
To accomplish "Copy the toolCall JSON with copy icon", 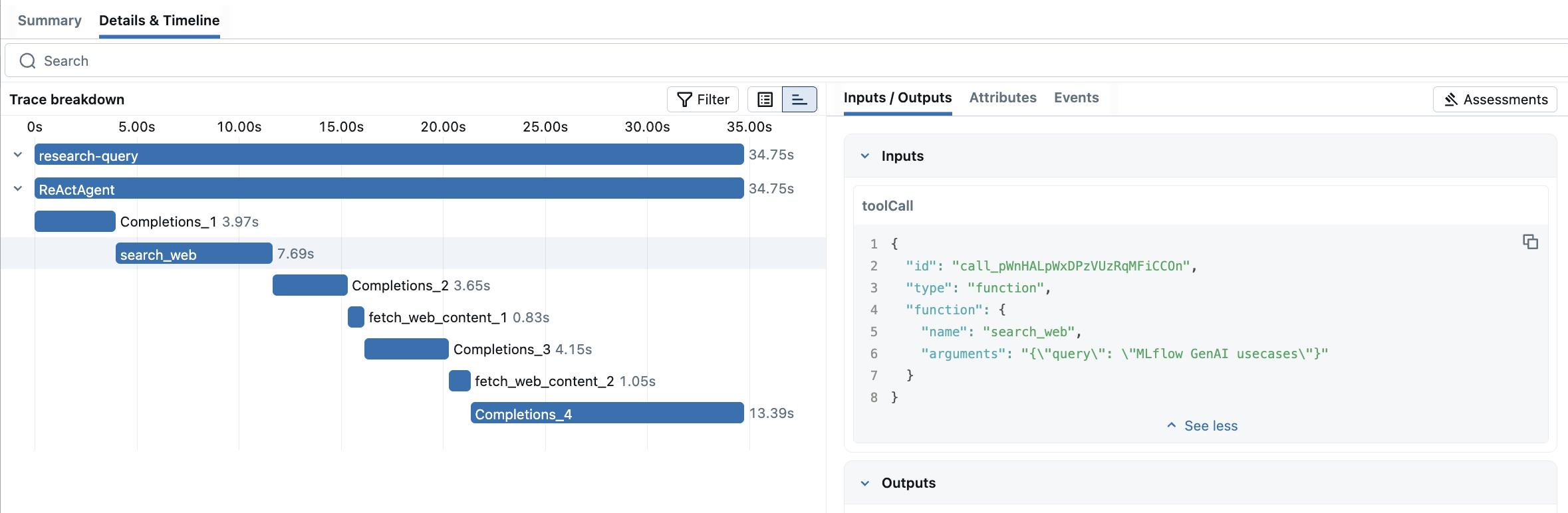I will [x=1530, y=242].
